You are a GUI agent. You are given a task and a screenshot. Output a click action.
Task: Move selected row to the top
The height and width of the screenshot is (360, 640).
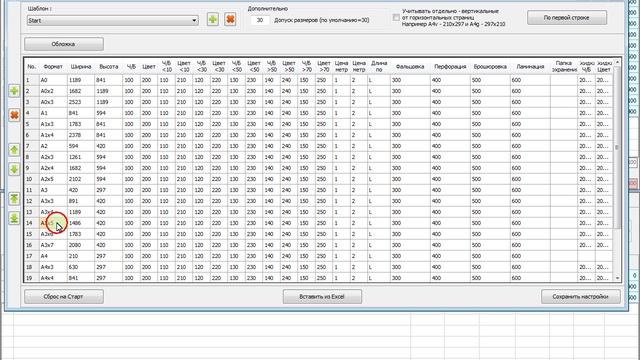pyautogui.click(x=14, y=199)
